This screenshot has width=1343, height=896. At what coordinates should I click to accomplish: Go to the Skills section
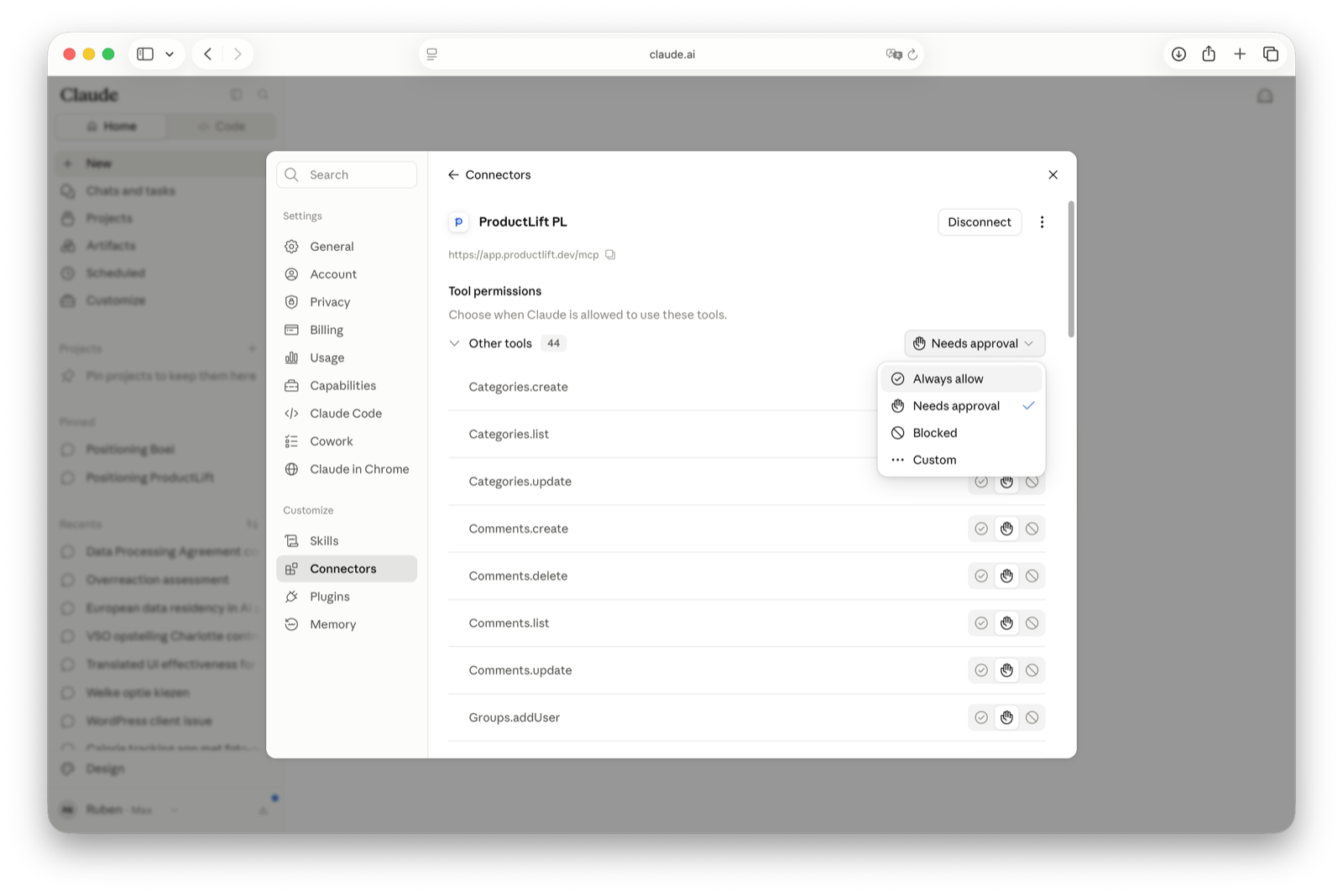(346, 541)
